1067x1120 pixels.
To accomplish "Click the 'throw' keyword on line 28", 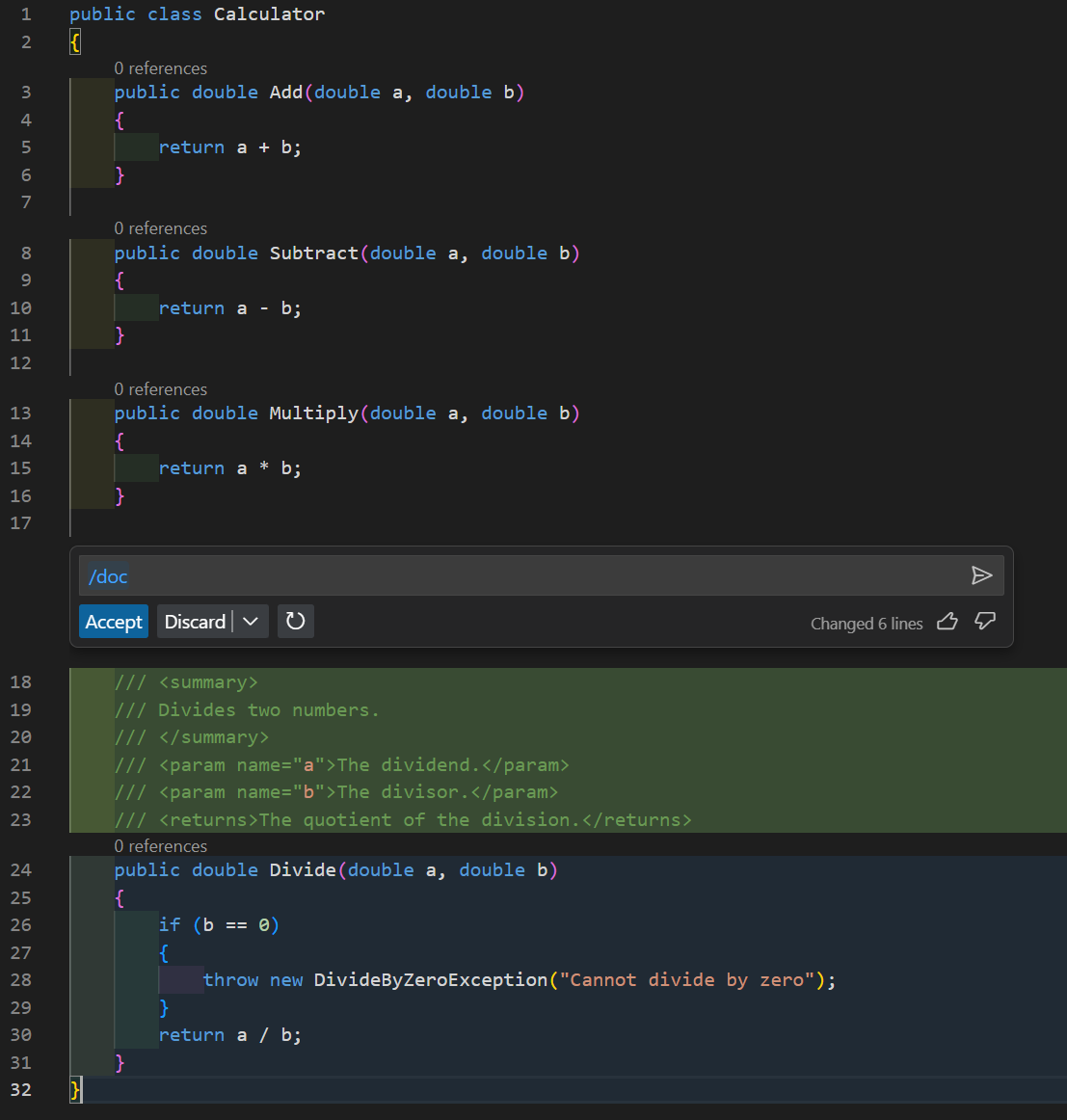I will tap(230, 980).
